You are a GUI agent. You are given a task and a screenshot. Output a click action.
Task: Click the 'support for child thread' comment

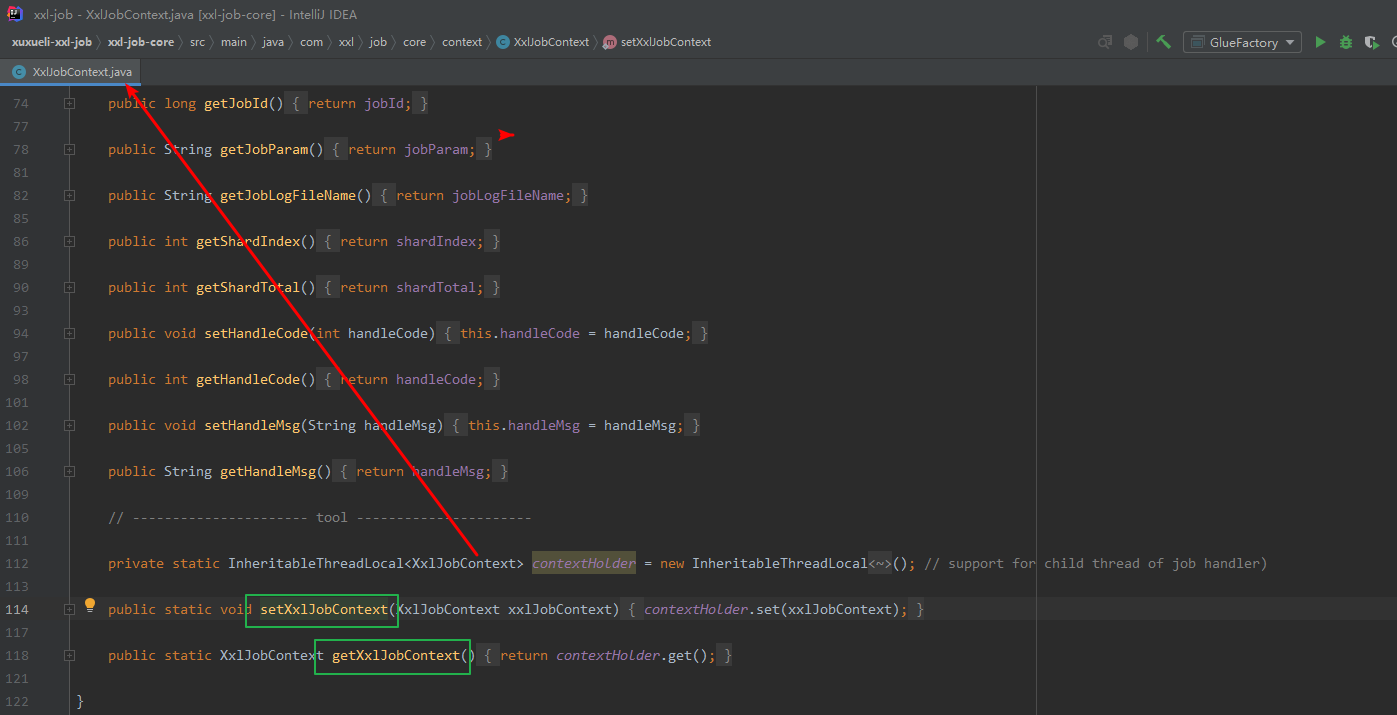1096,563
